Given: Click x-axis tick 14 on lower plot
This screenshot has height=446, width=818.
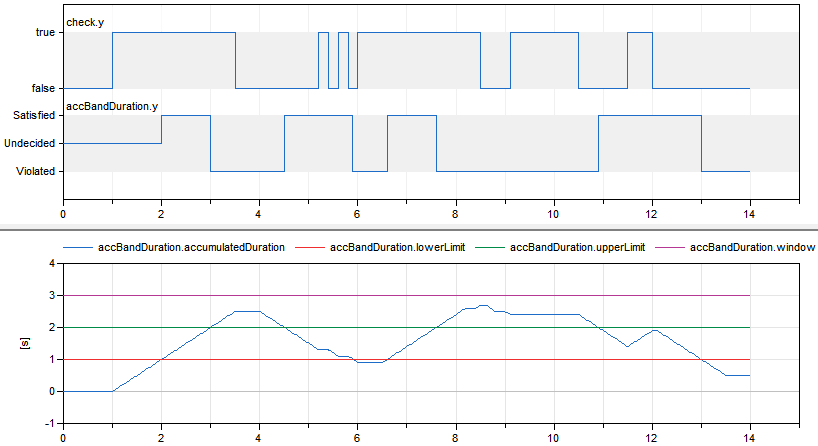Looking at the screenshot, I should pyautogui.click(x=749, y=437).
